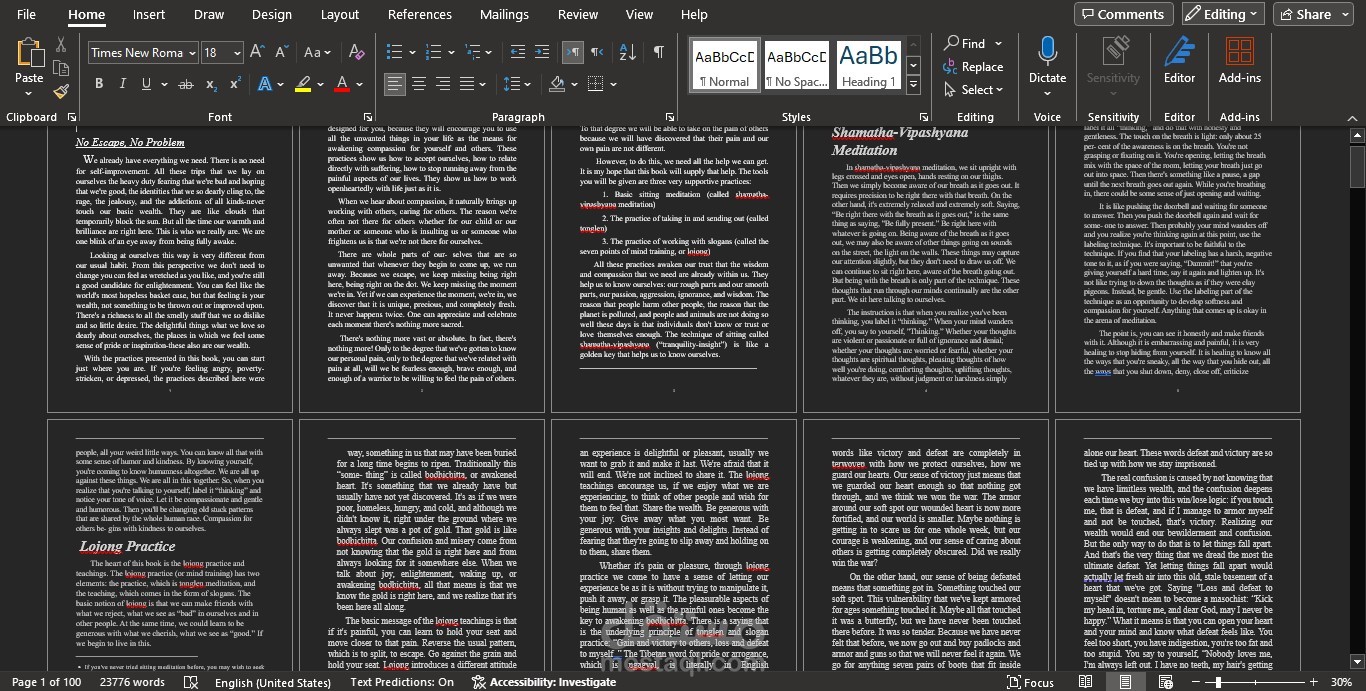Increase paragraph indent
This screenshot has height=691, width=1366.
pyautogui.click(x=542, y=52)
